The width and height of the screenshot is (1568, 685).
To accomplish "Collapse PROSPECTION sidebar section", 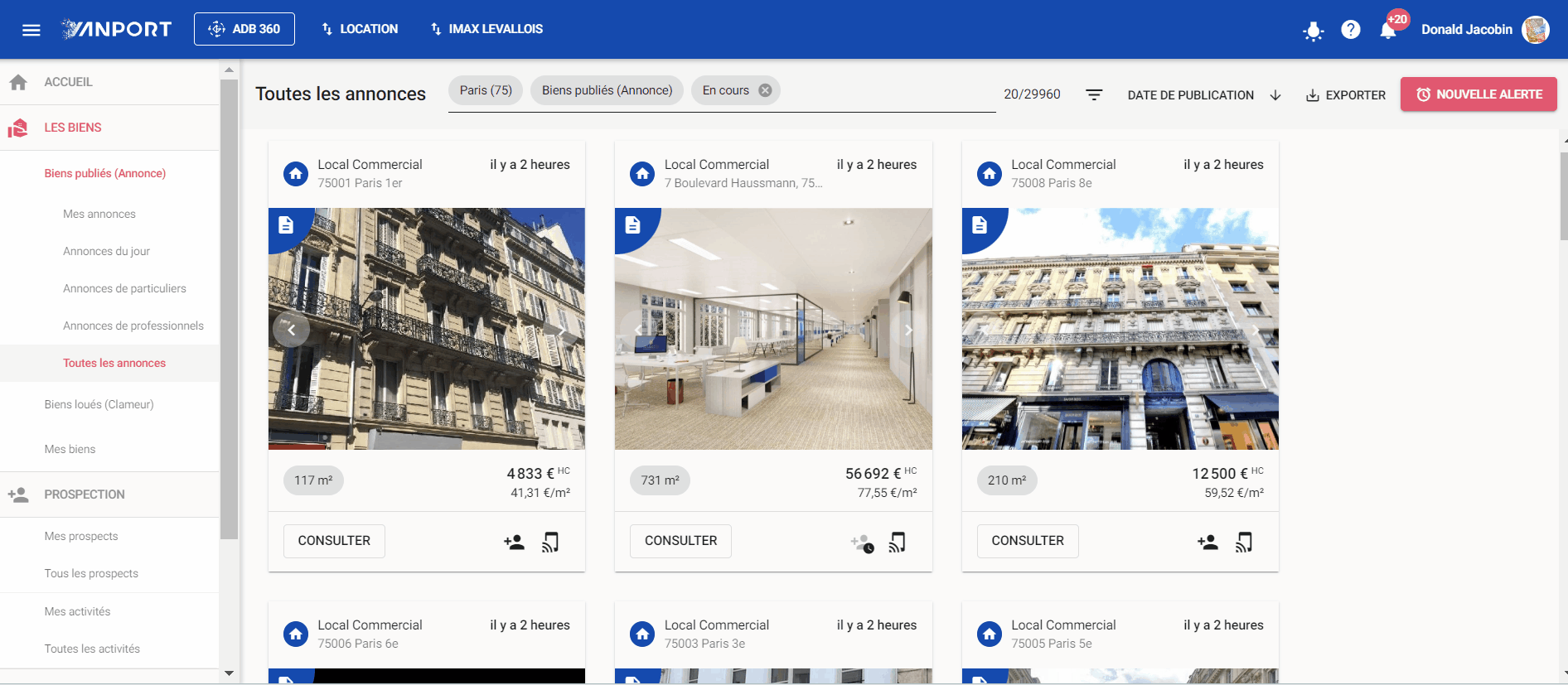I will (109, 494).
